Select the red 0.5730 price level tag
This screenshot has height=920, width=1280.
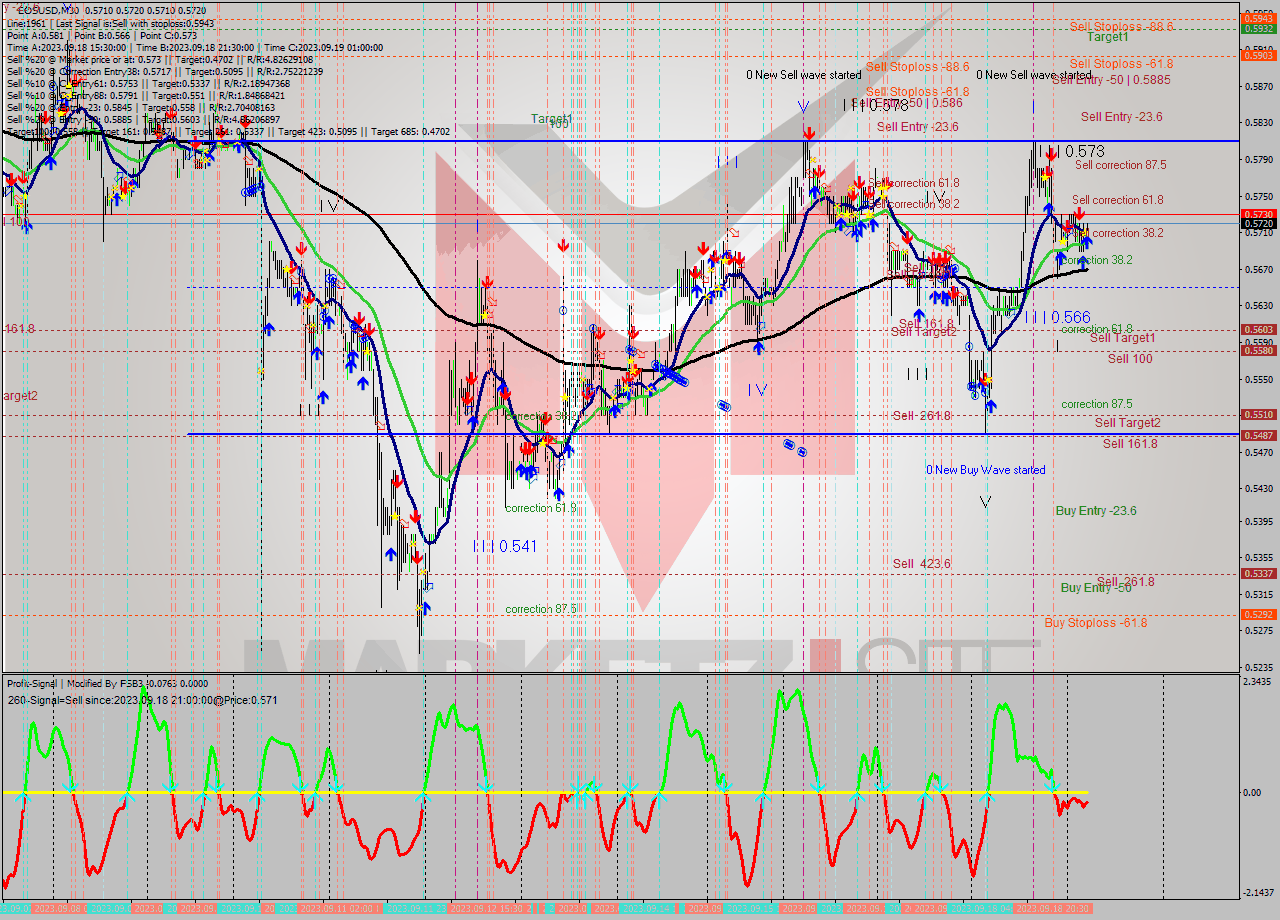click(x=1256, y=214)
